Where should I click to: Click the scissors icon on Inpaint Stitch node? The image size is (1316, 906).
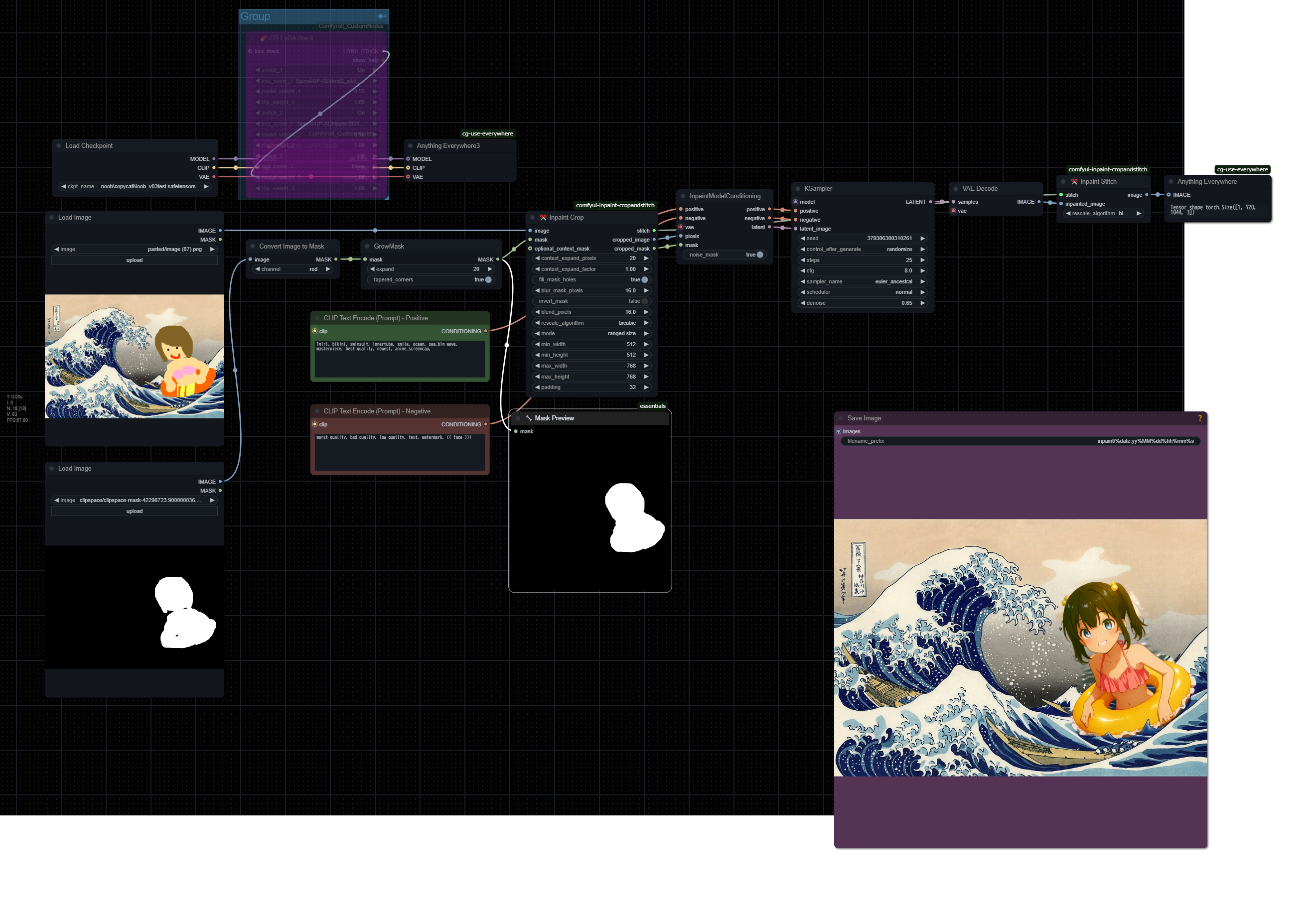coord(1074,182)
